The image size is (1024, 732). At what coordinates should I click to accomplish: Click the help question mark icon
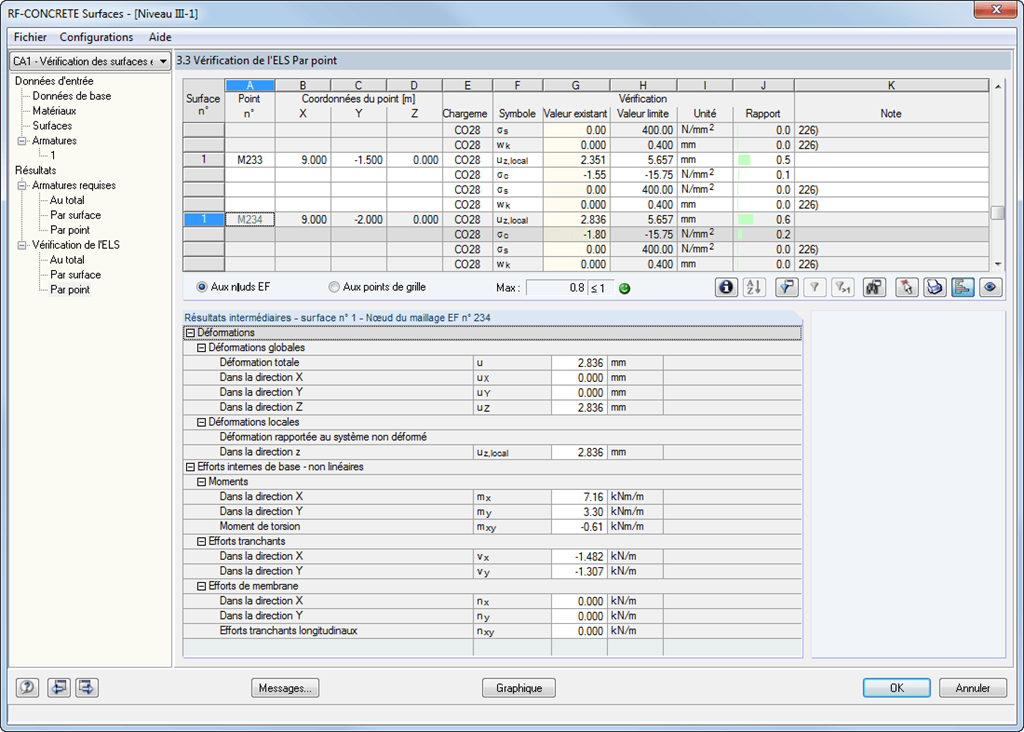(27, 688)
